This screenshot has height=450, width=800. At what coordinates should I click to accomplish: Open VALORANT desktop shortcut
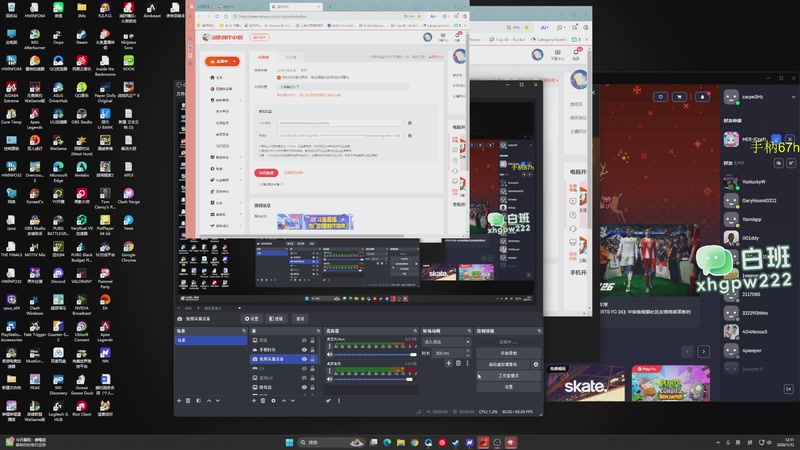coord(82,276)
